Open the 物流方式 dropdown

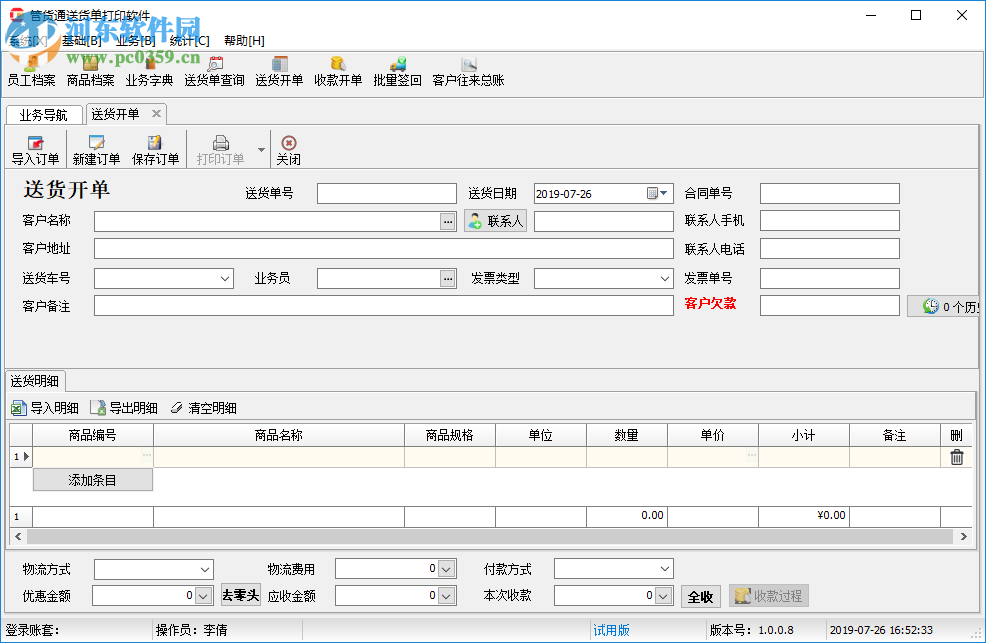click(x=204, y=569)
